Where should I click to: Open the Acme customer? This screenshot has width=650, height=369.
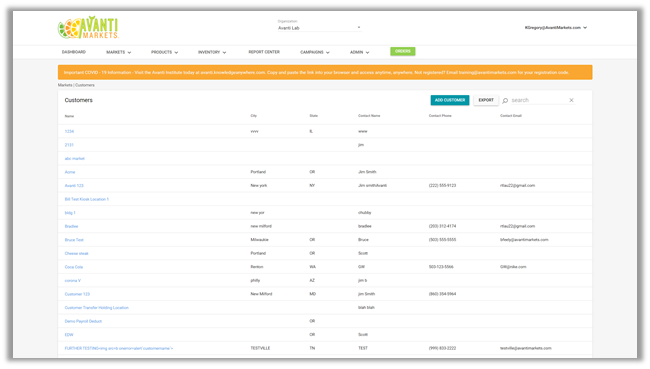(70, 172)
